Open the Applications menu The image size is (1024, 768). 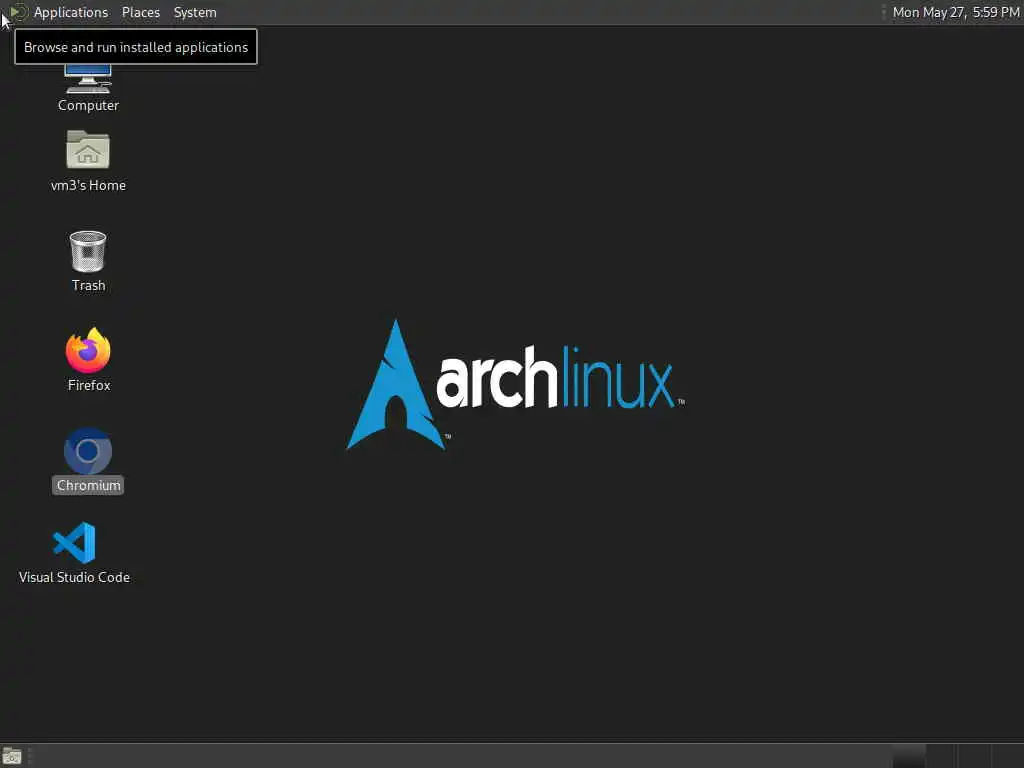click(71, 12)
